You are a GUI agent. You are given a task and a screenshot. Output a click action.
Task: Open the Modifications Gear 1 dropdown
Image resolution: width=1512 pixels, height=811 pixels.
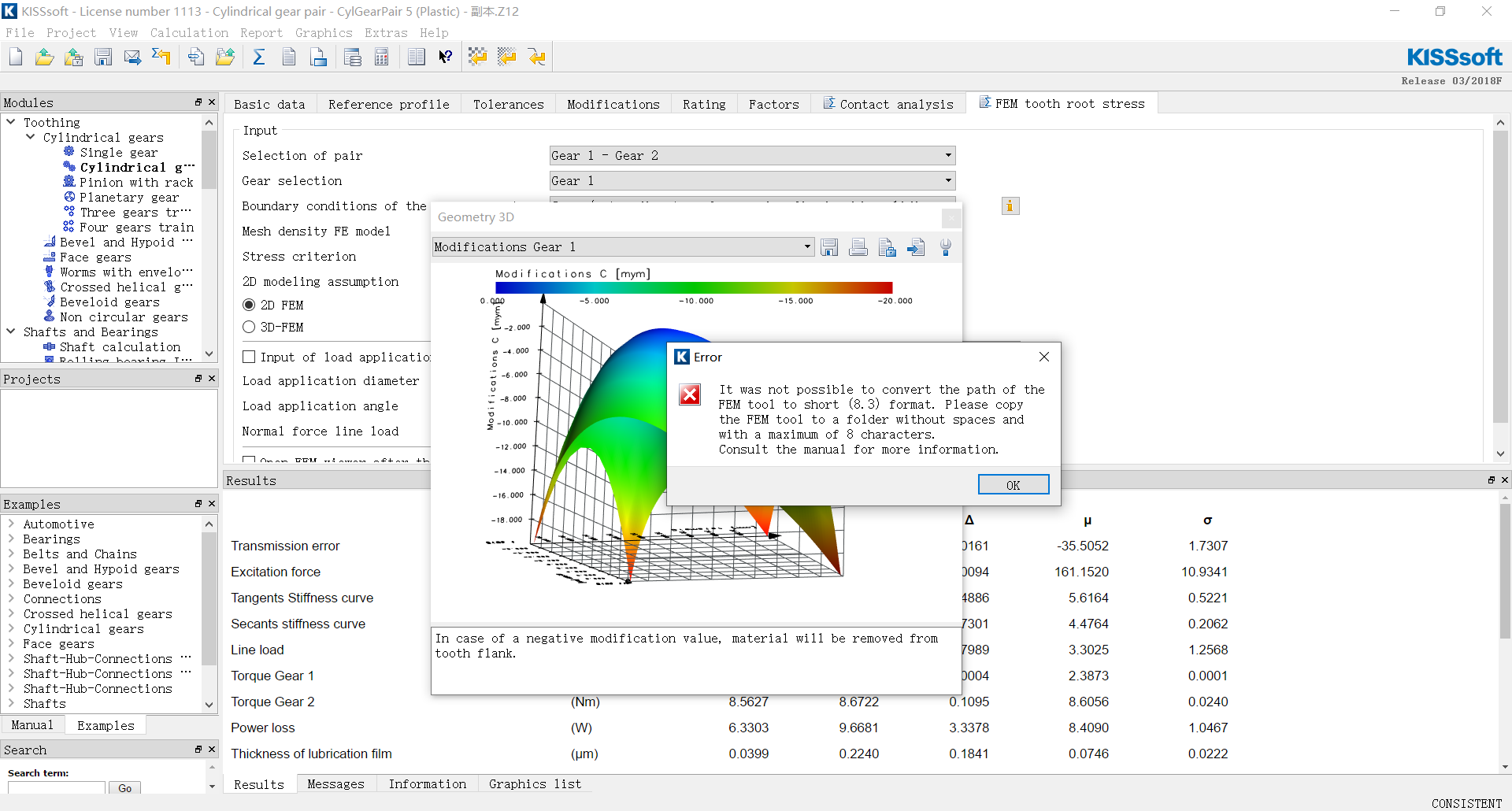point(623,247)
